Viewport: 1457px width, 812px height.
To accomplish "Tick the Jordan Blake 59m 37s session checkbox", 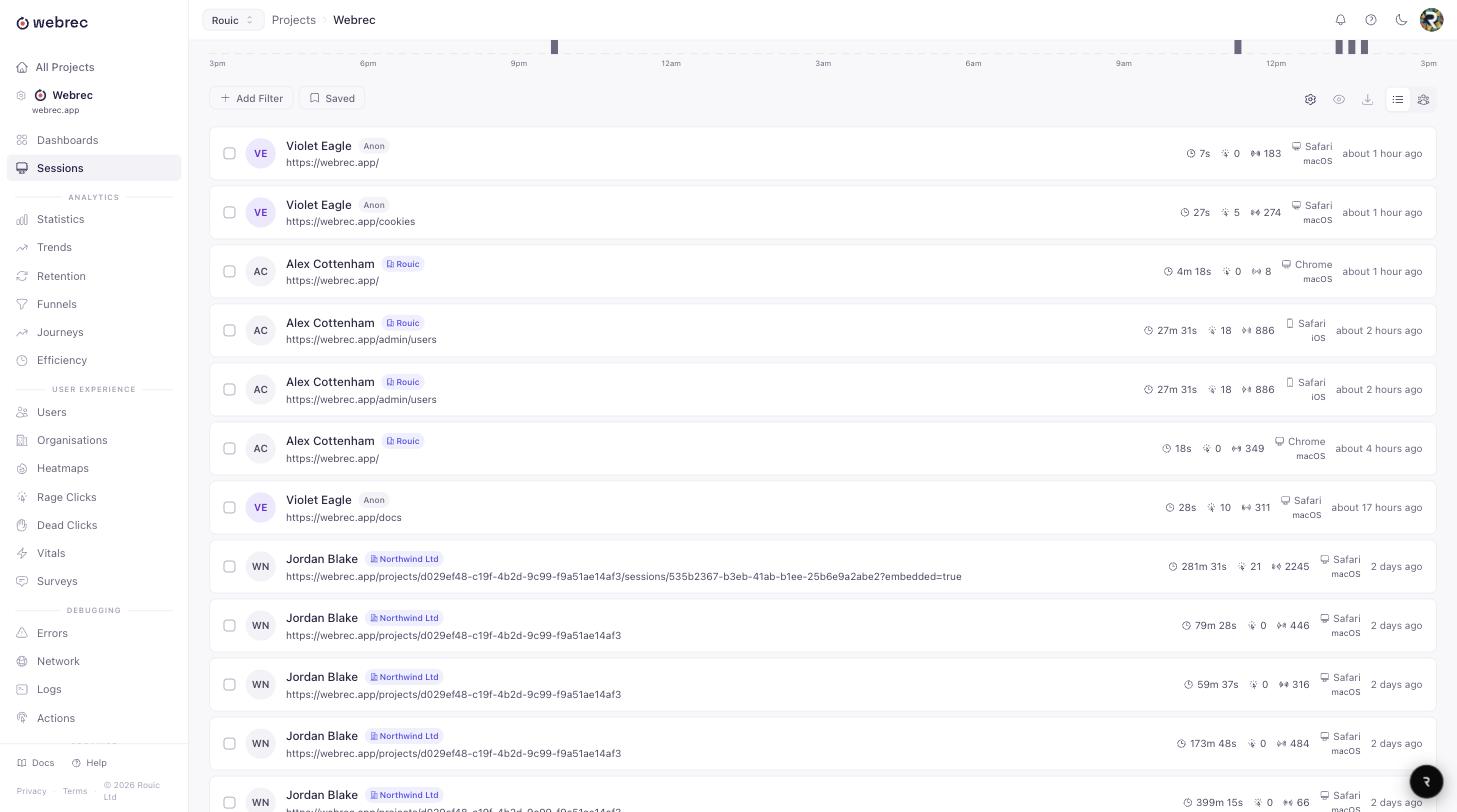I will click(229, 684).
